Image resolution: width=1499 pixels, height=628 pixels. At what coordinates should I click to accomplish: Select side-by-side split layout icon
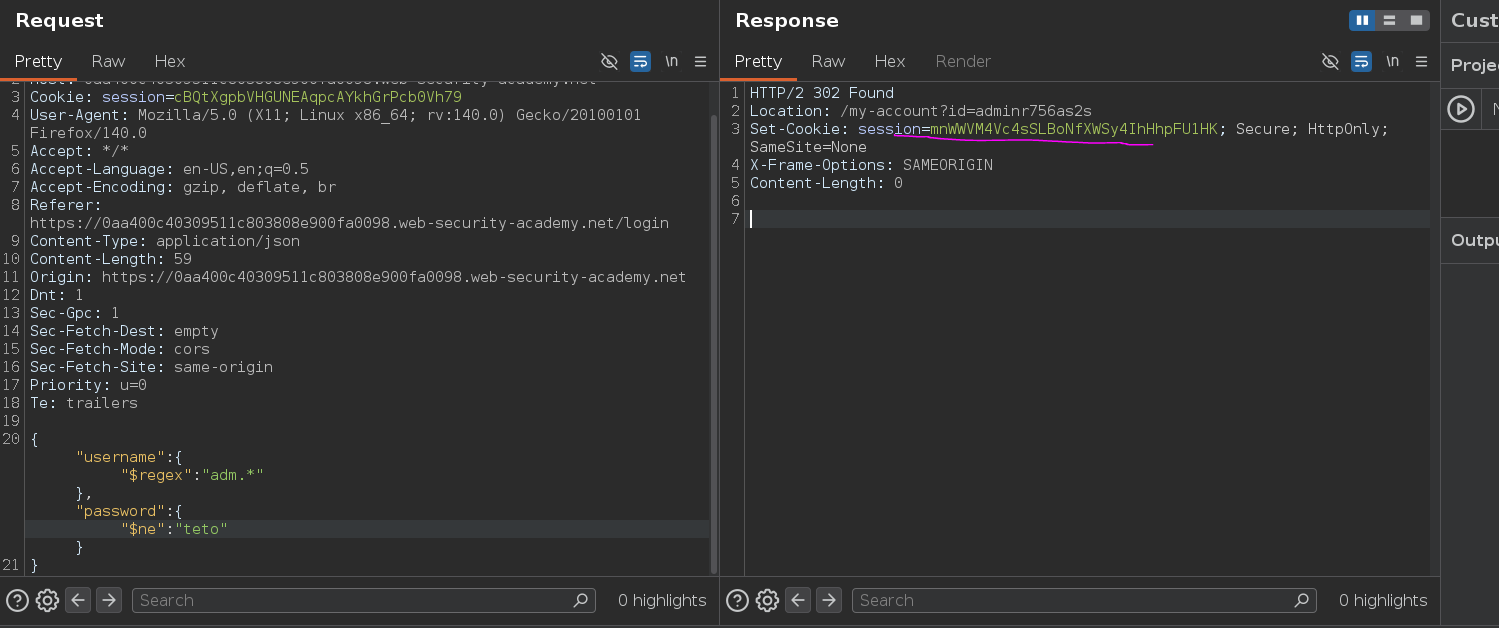[1362, 20]
